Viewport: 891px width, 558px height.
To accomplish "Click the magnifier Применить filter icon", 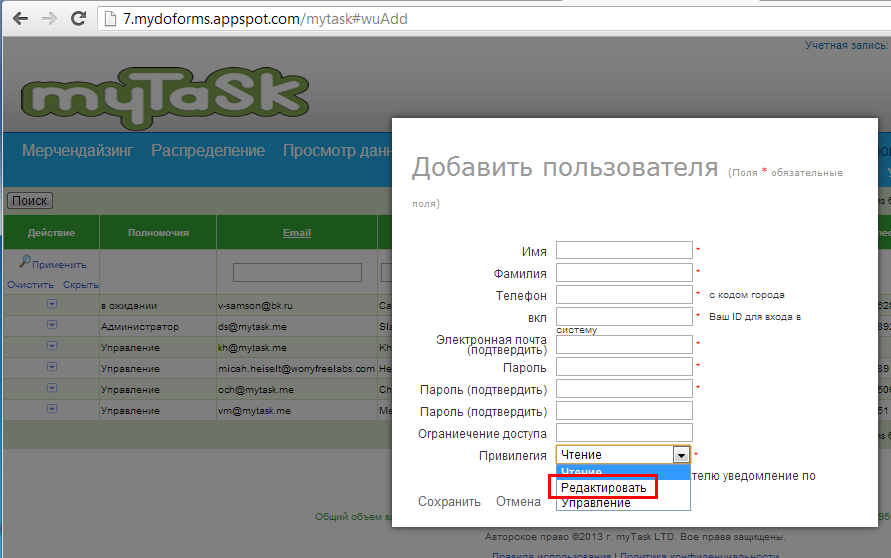I will 25,264.
